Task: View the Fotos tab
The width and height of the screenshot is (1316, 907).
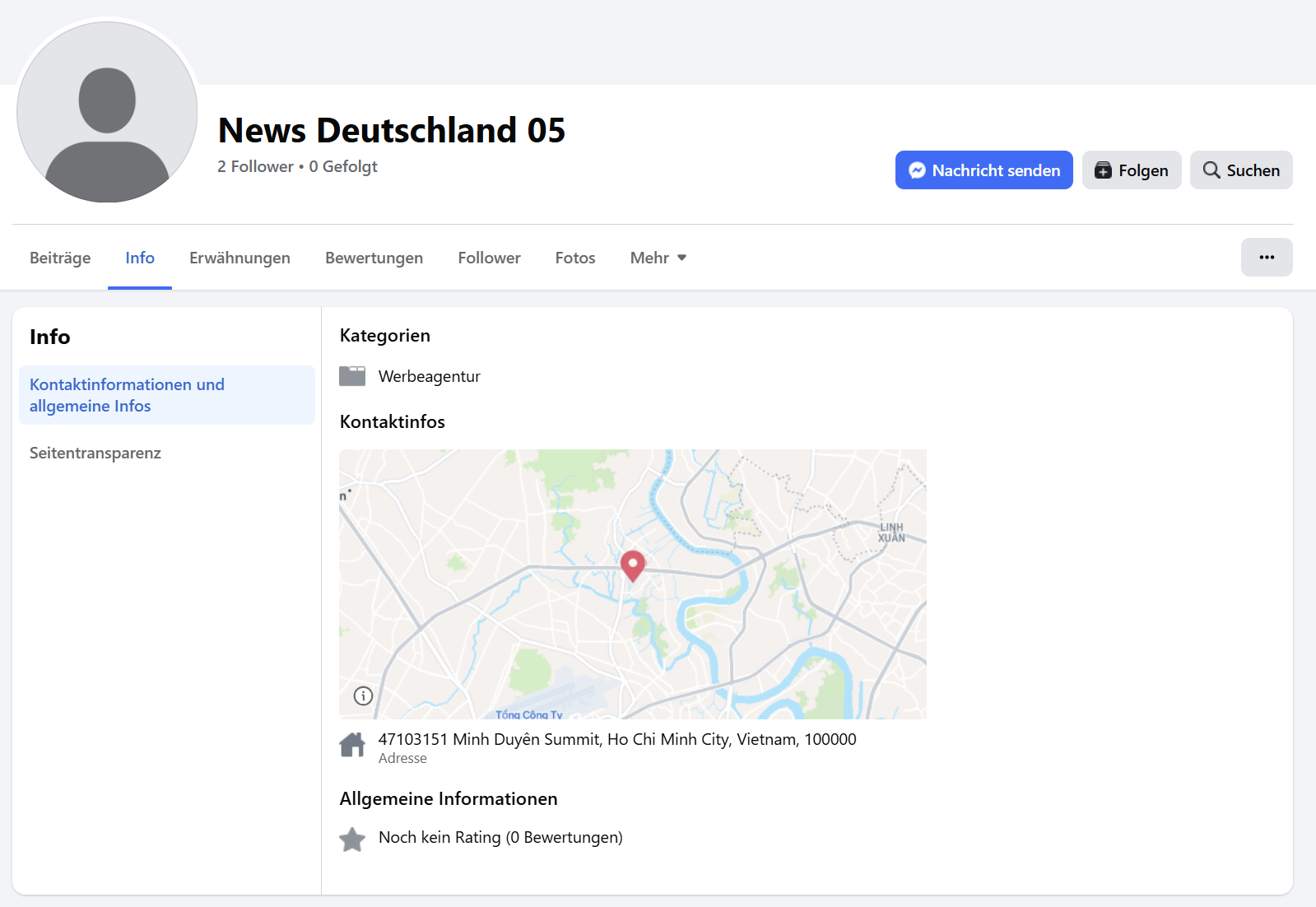Action: tap(574, 258)
